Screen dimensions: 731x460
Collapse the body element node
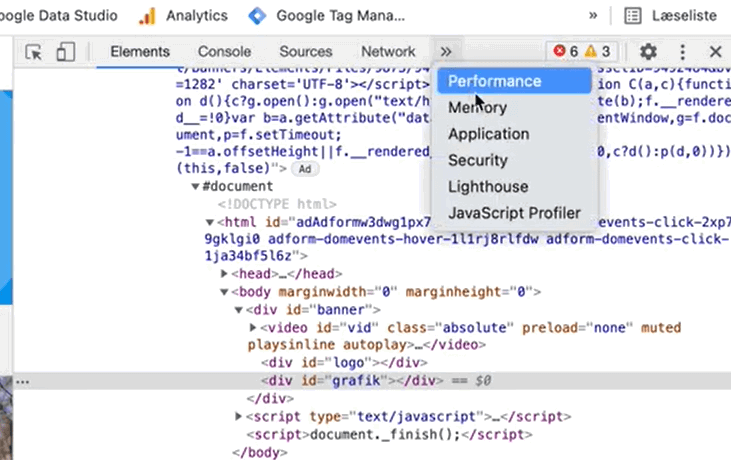pos(224,292)
